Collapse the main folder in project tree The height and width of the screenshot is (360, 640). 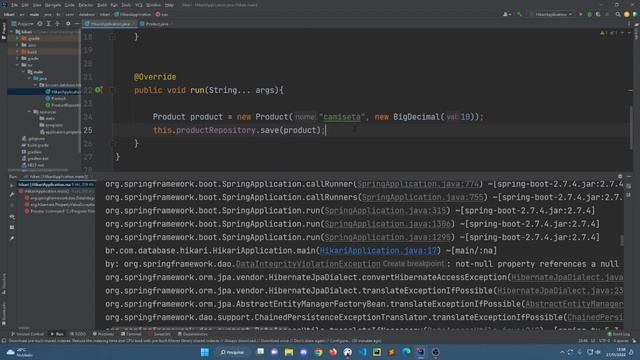point(24,72)
